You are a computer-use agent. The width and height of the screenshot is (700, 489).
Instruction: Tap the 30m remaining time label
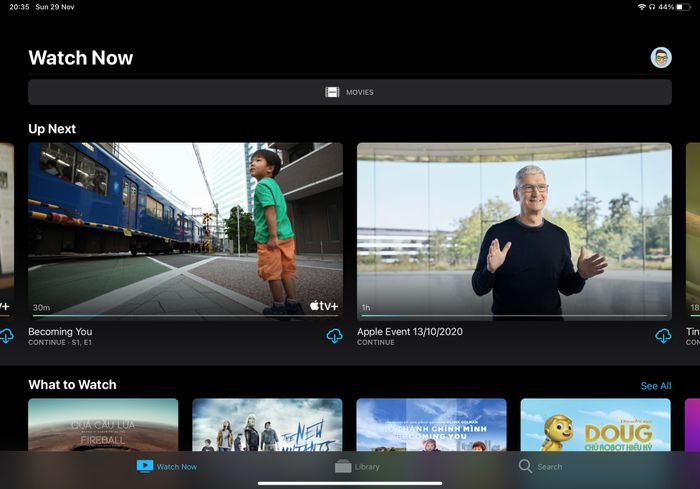click(x=41, y=307)
